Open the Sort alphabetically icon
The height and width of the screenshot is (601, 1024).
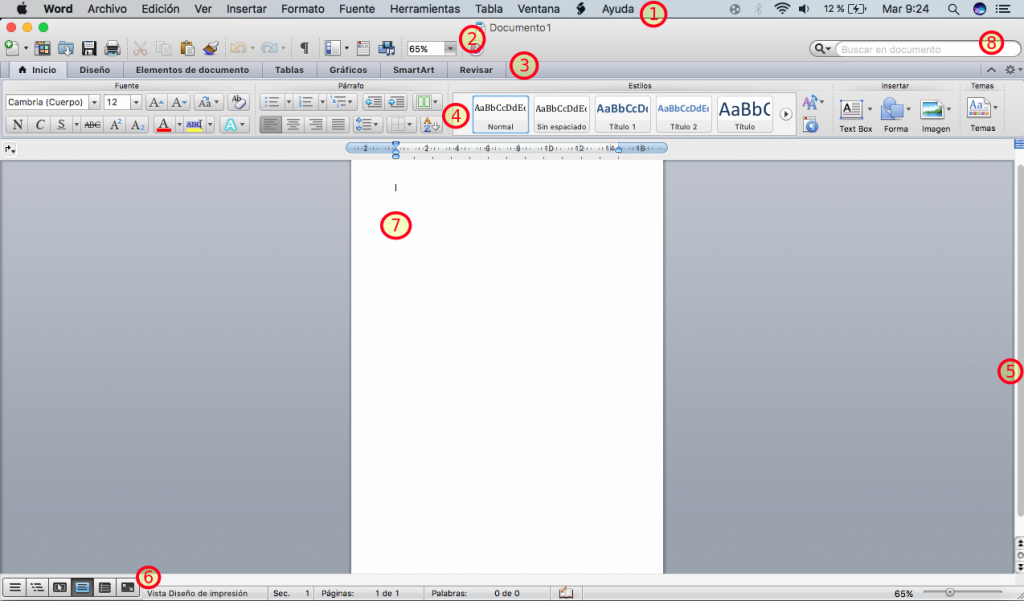click(x=430, y=123)
